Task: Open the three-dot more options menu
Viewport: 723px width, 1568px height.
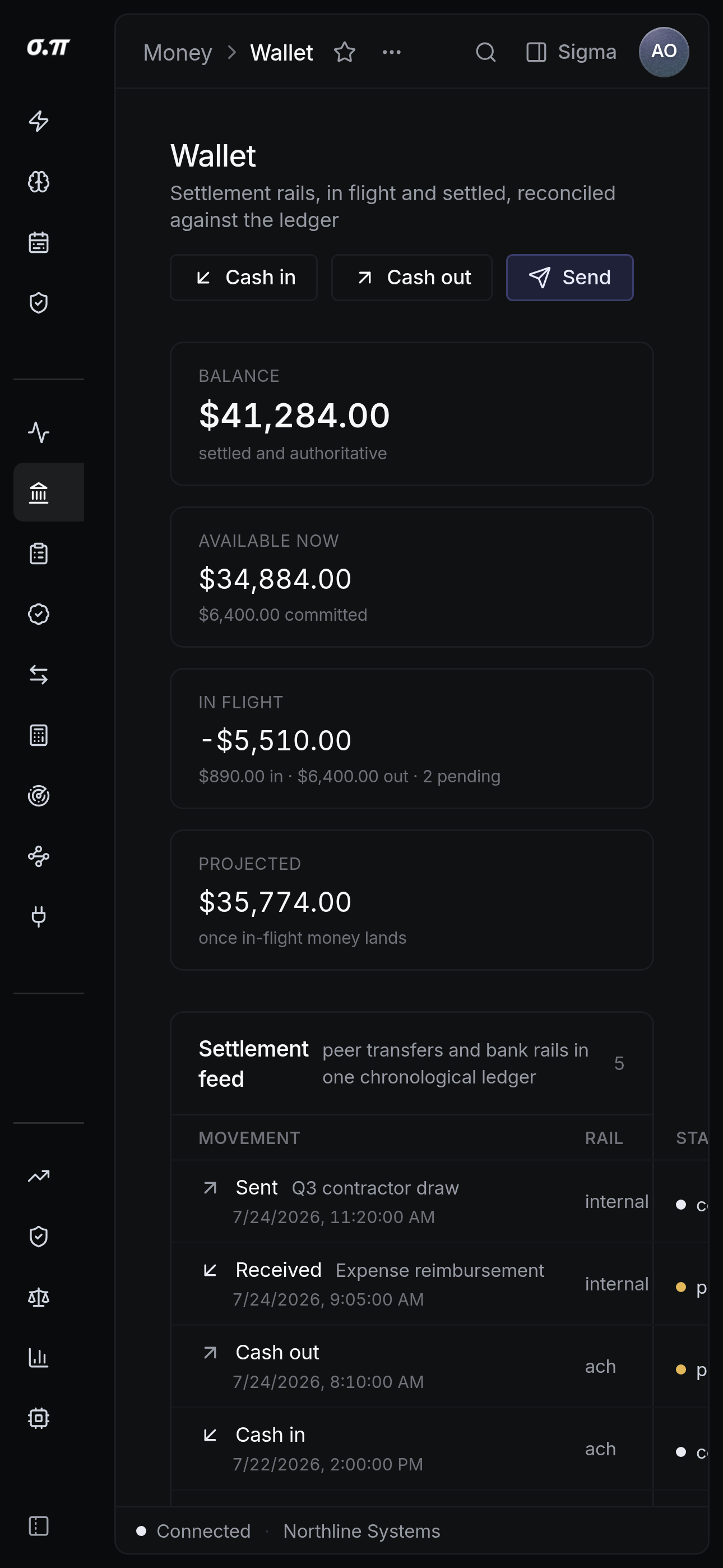Action: [x=391, y=52]
